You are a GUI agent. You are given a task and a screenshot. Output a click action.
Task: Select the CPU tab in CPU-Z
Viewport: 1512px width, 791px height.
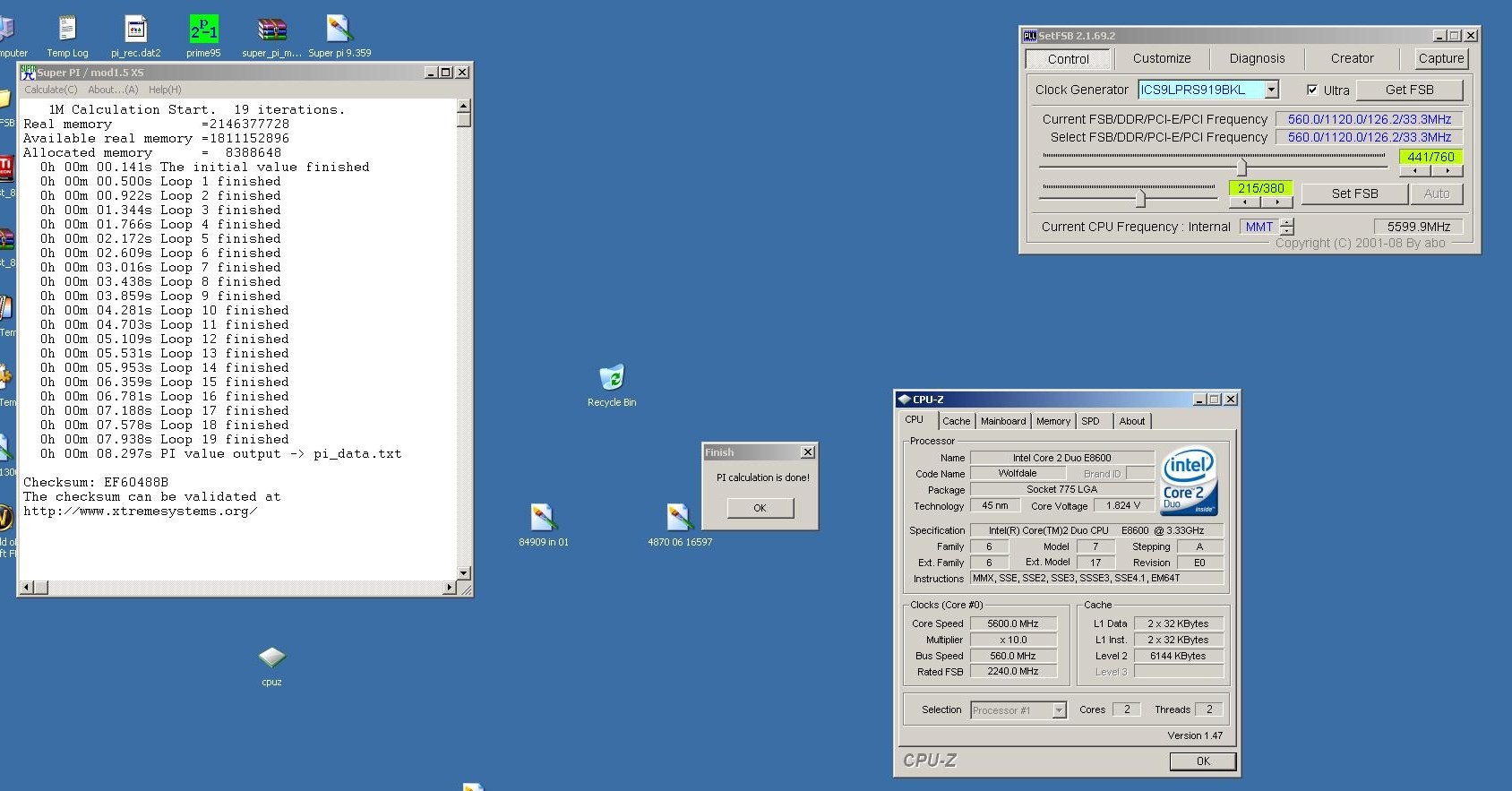click(x=915, y=419)
